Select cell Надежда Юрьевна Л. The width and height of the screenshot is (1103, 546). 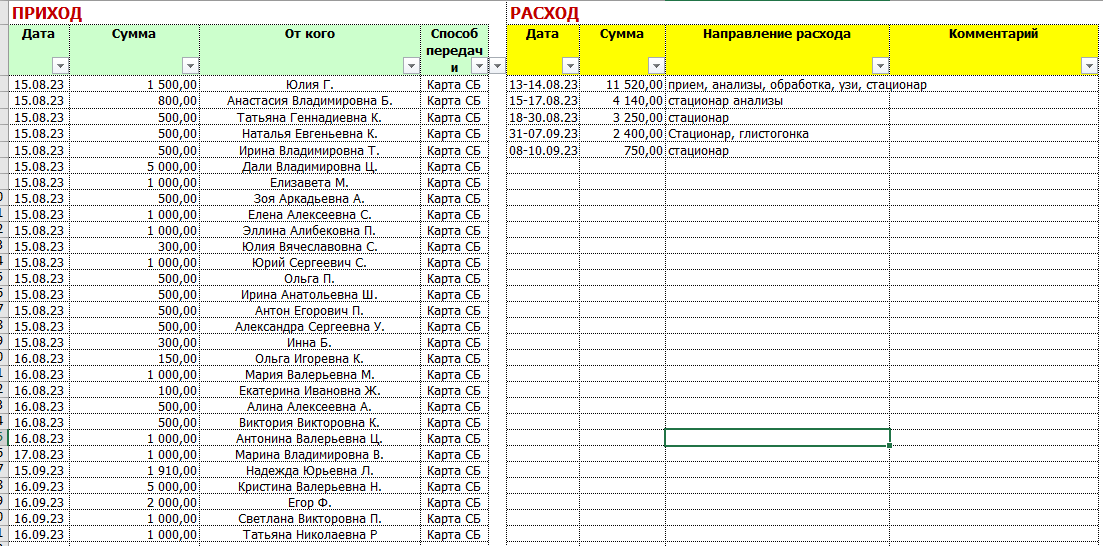tap(310, 470)
